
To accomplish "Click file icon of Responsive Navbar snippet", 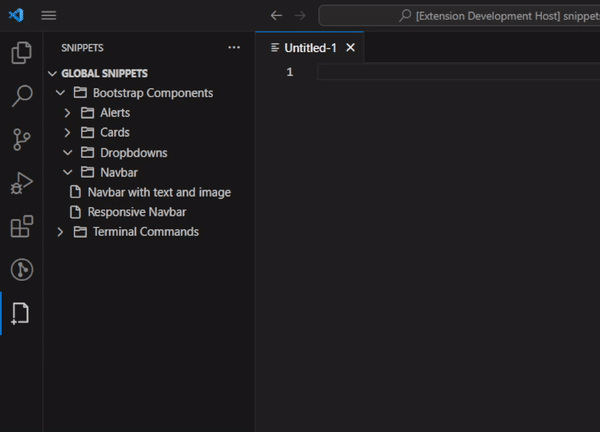I will (75, 212).
